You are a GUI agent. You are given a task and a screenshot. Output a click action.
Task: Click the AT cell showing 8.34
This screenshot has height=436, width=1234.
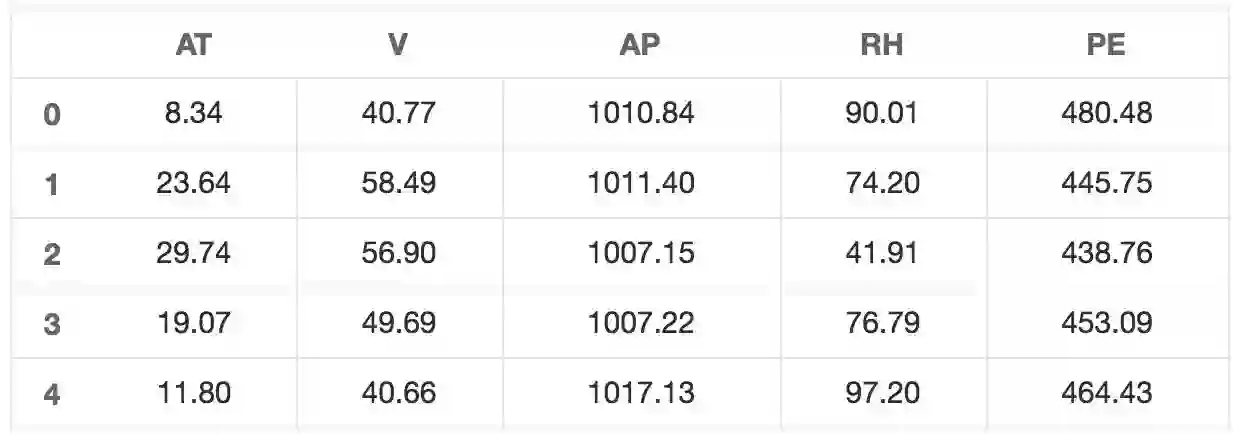point(193,113)
